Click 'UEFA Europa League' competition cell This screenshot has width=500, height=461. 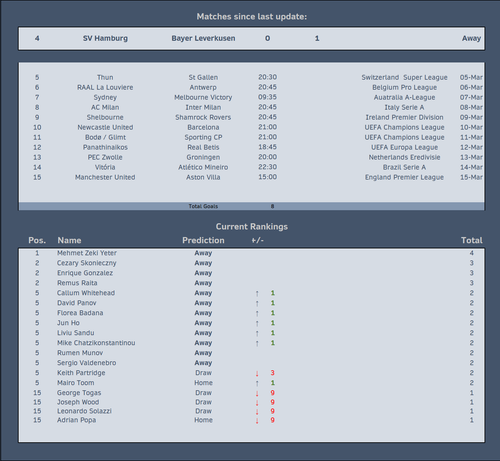coord(404,147)
